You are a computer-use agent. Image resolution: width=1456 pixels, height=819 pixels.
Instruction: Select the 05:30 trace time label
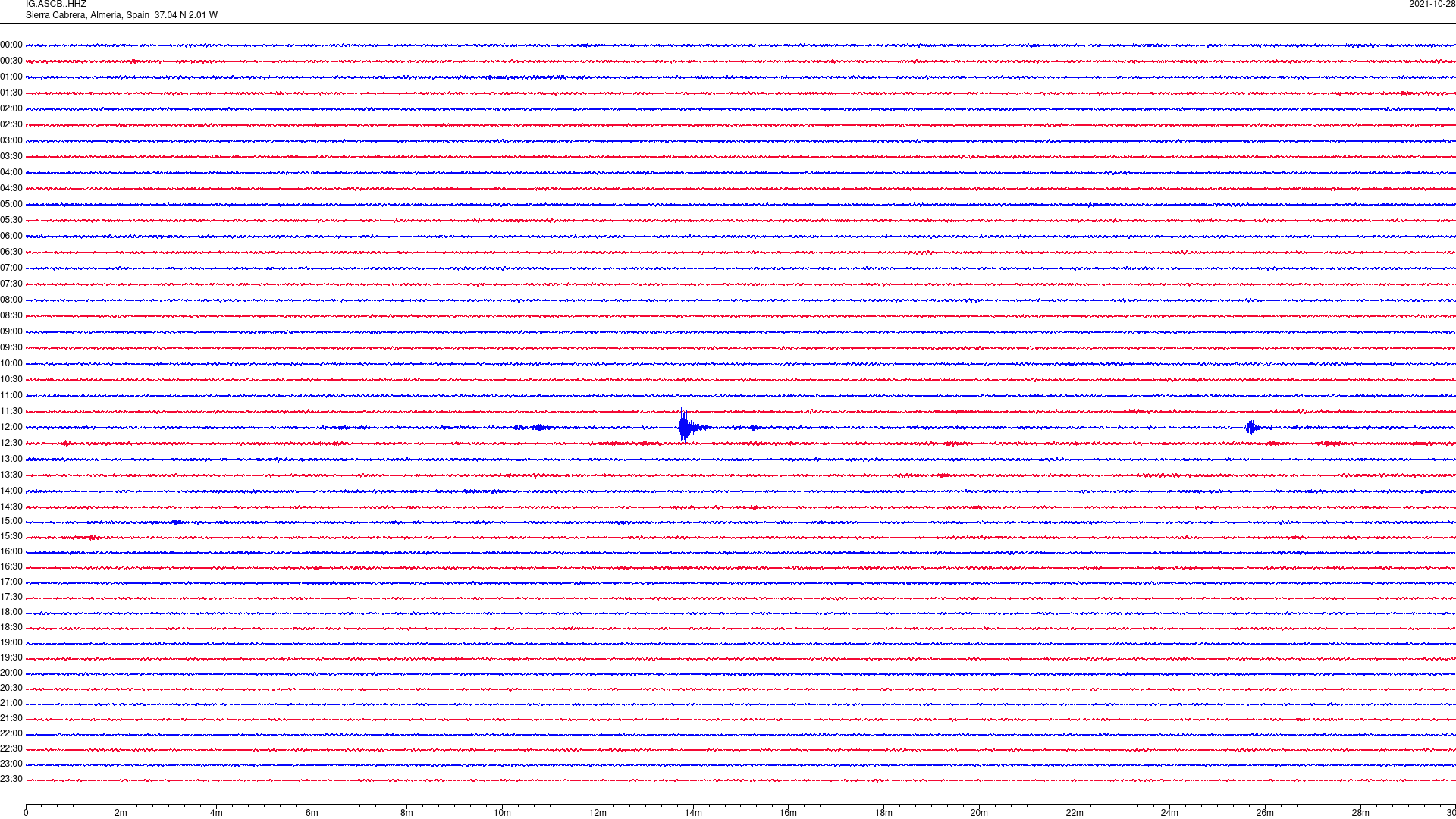tap(11, 220)
